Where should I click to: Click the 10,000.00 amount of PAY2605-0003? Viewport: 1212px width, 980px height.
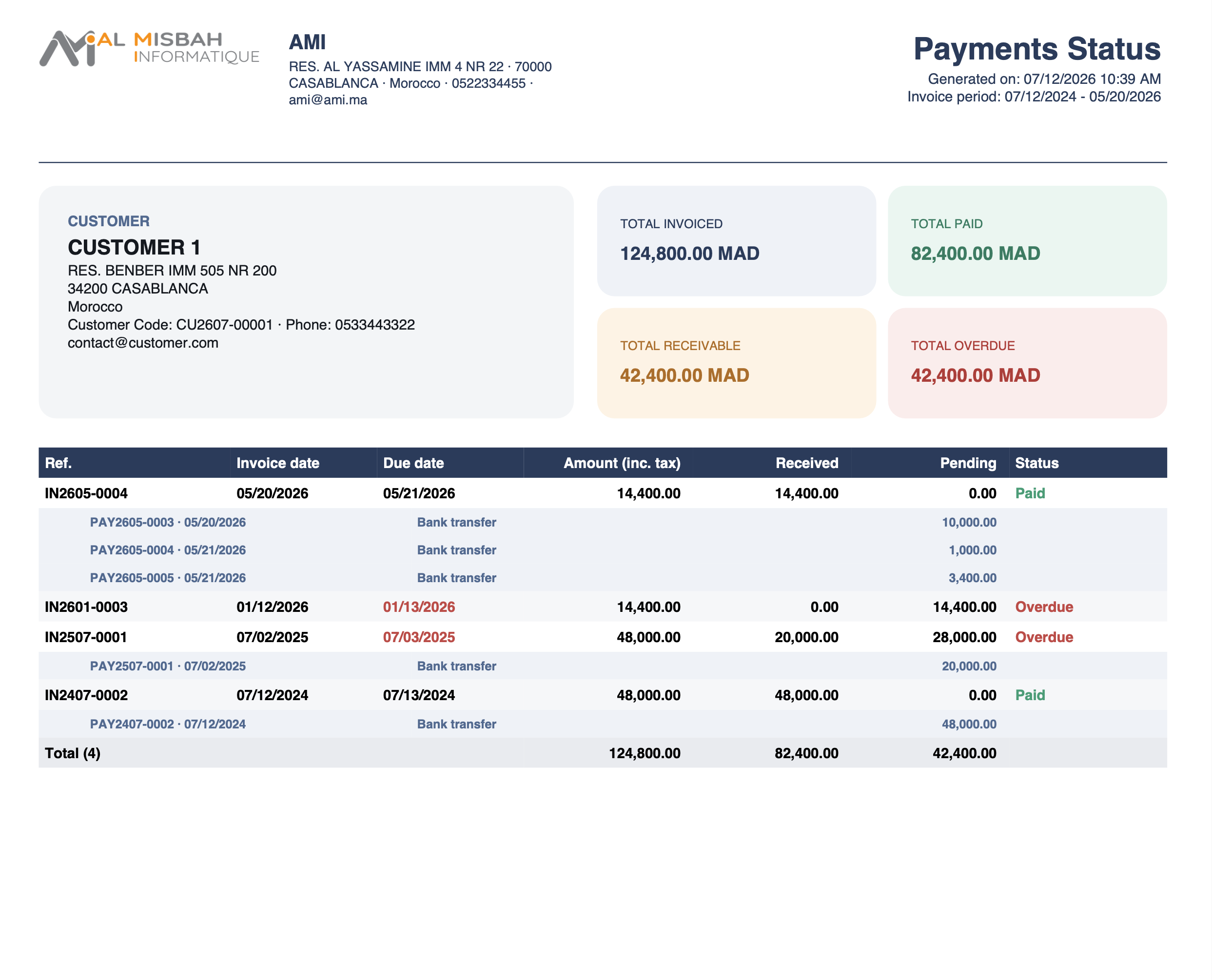969,522
